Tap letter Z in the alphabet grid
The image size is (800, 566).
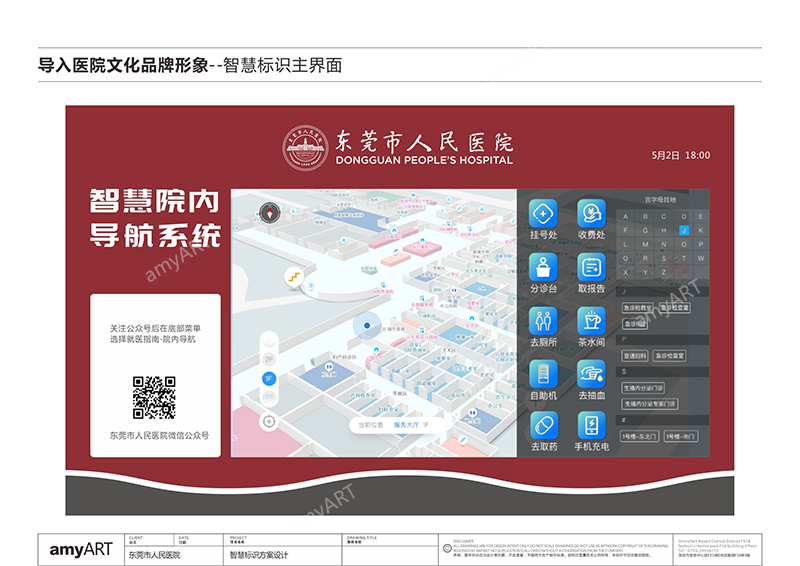(664, 272)
